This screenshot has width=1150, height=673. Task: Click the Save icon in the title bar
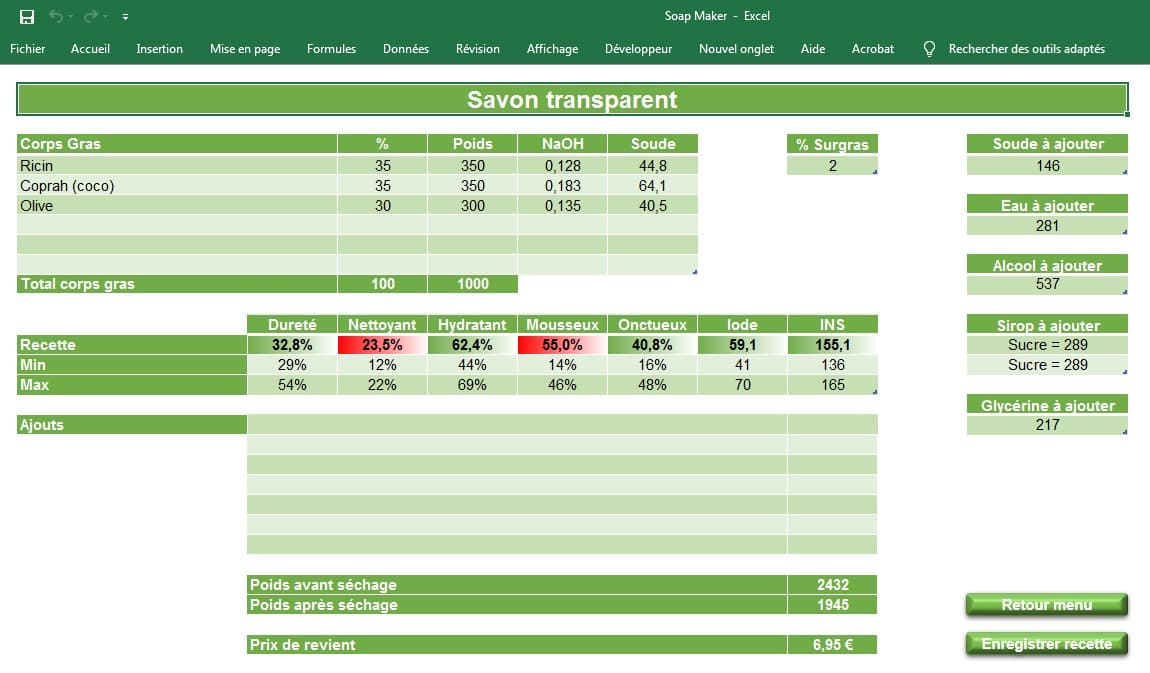point(27,16)
